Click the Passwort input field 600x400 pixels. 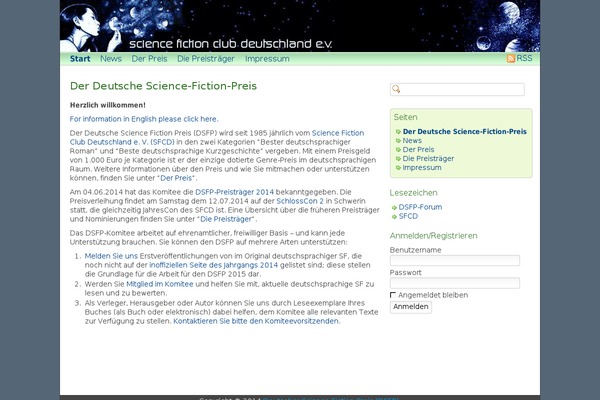(455, 283)
